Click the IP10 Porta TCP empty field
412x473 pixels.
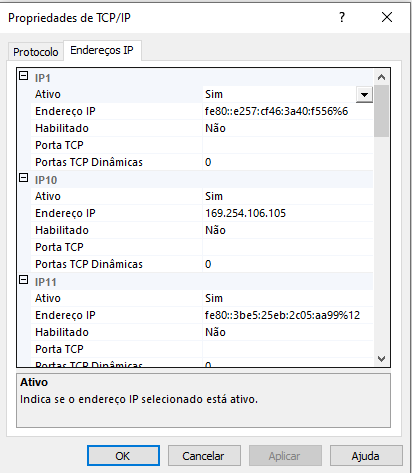[288, 247]
